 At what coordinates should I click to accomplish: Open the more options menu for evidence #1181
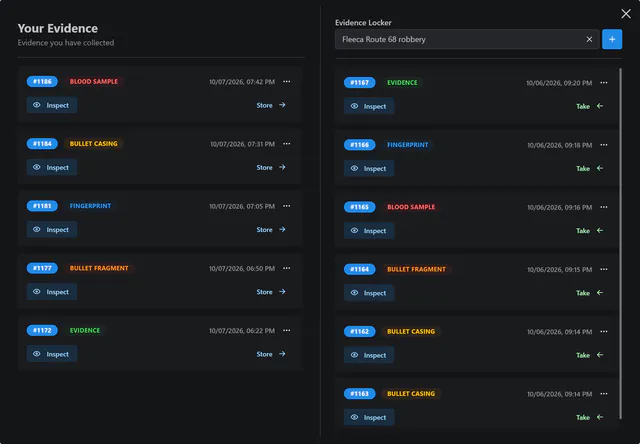tap(287, 206)
